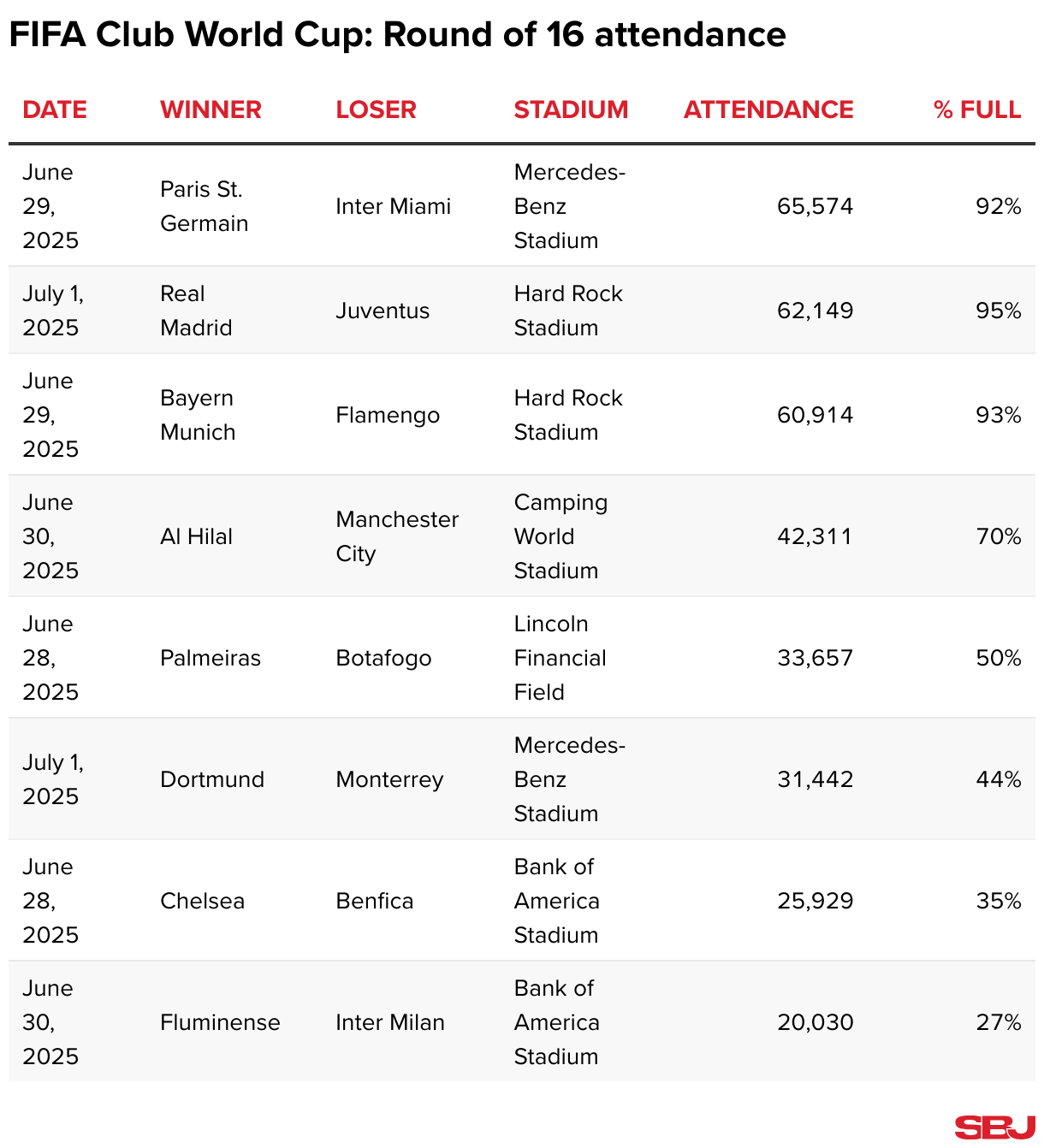Select the 60,914 attendance value
The height and width of the screenshot is (1148, 1044).
click(x=815, y=415)
